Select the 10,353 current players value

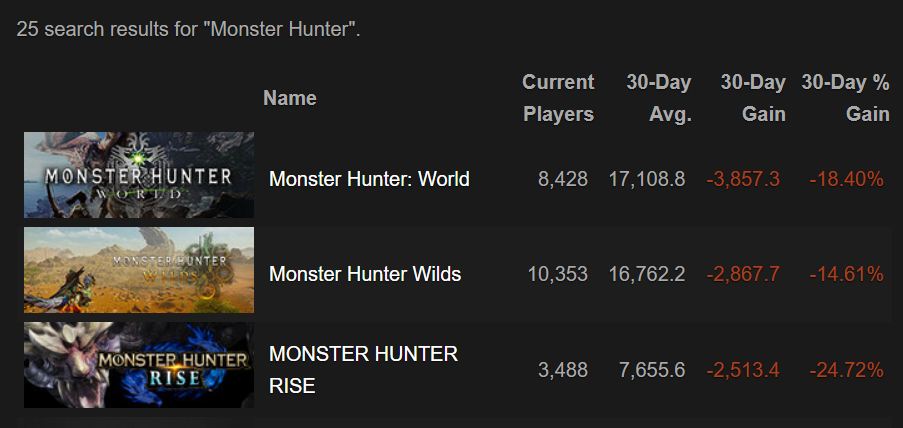click(557, 274)
